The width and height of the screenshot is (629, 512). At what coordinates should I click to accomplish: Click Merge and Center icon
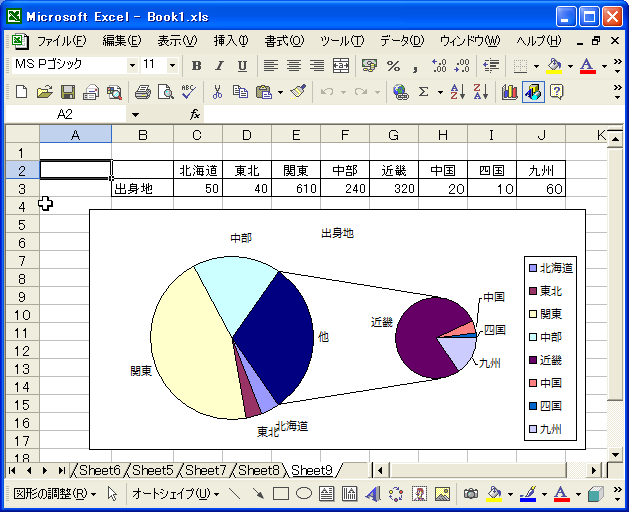coord(341,65)
